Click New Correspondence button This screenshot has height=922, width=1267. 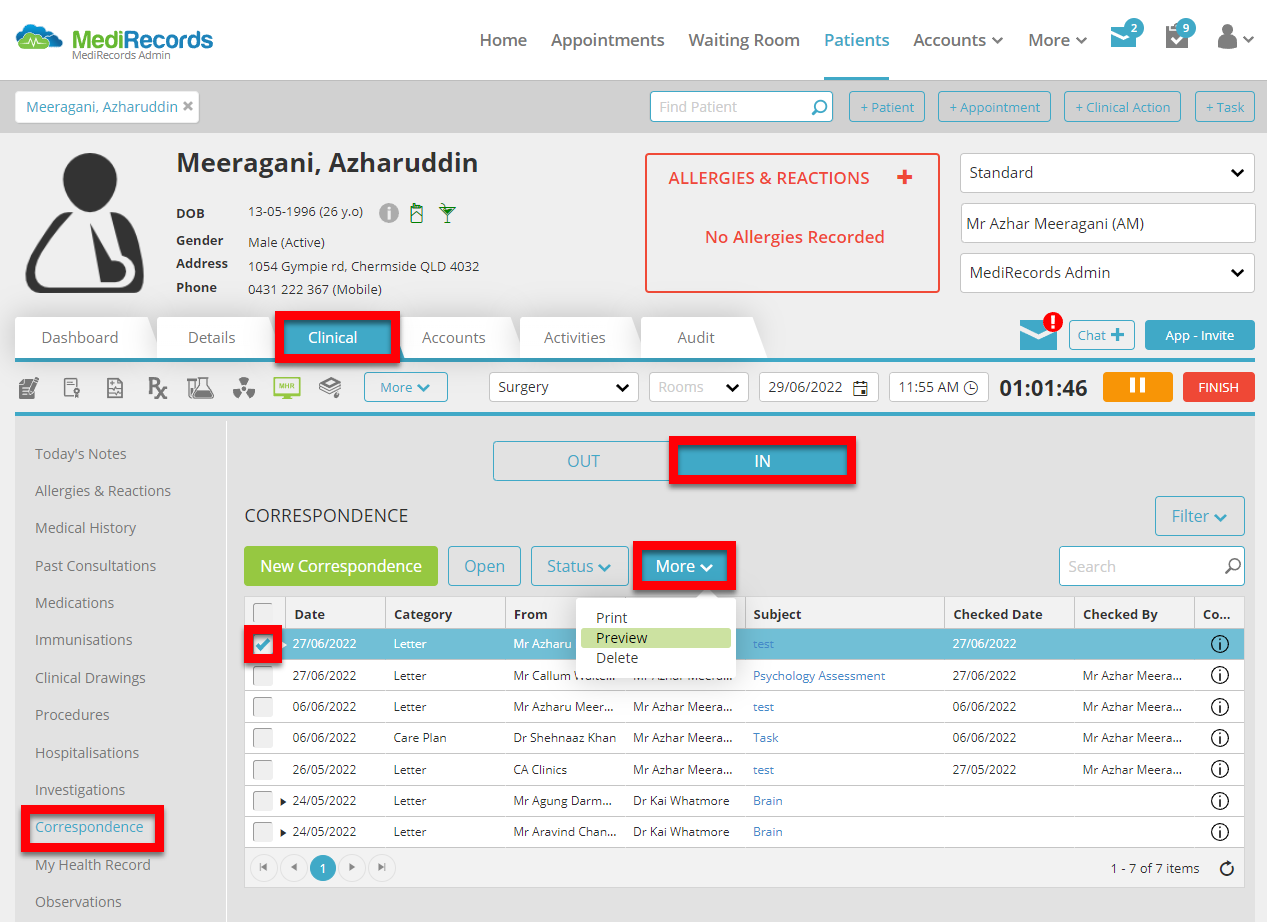pos(341,566)
